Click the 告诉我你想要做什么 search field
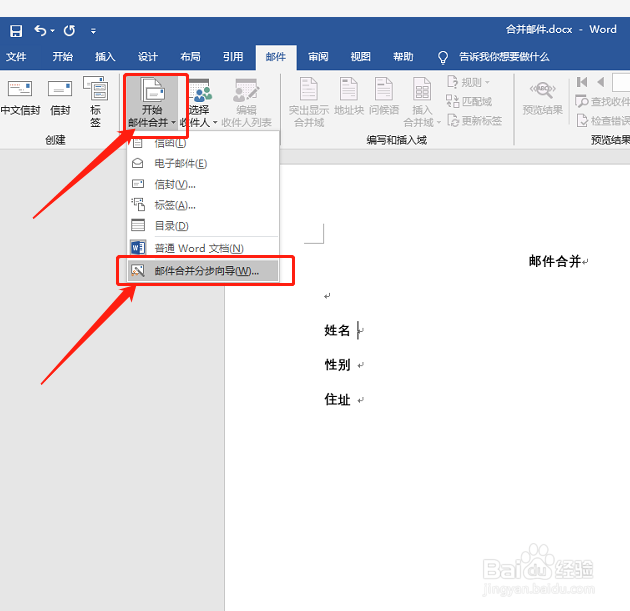This screenshot has height=611, width=630. click(x=504, y=57)
